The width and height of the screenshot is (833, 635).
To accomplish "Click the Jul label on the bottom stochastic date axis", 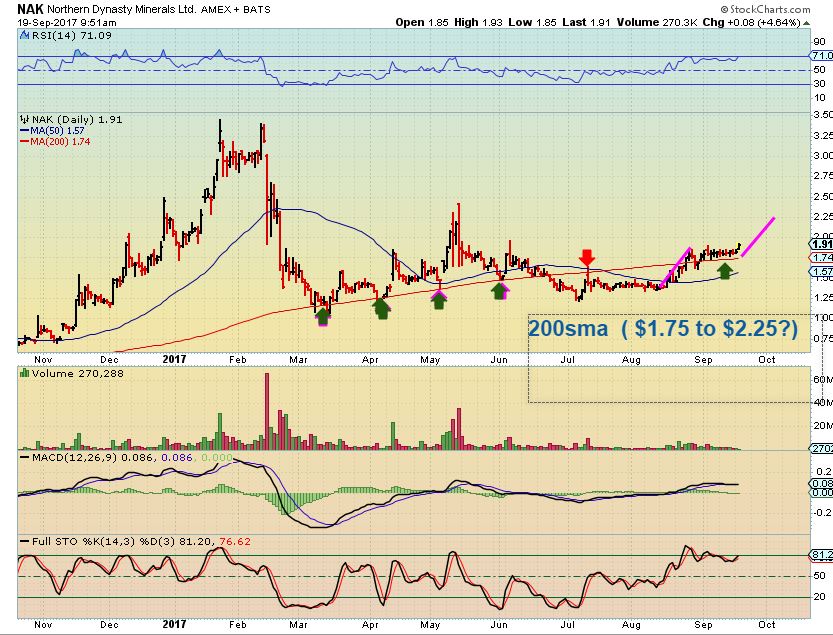I will [568, 625].
